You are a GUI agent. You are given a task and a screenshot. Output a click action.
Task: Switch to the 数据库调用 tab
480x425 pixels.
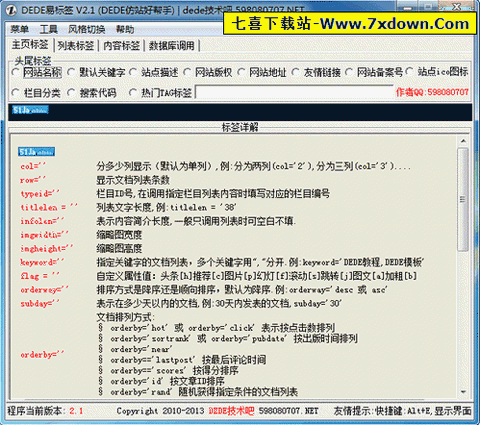tap(171, 46)
